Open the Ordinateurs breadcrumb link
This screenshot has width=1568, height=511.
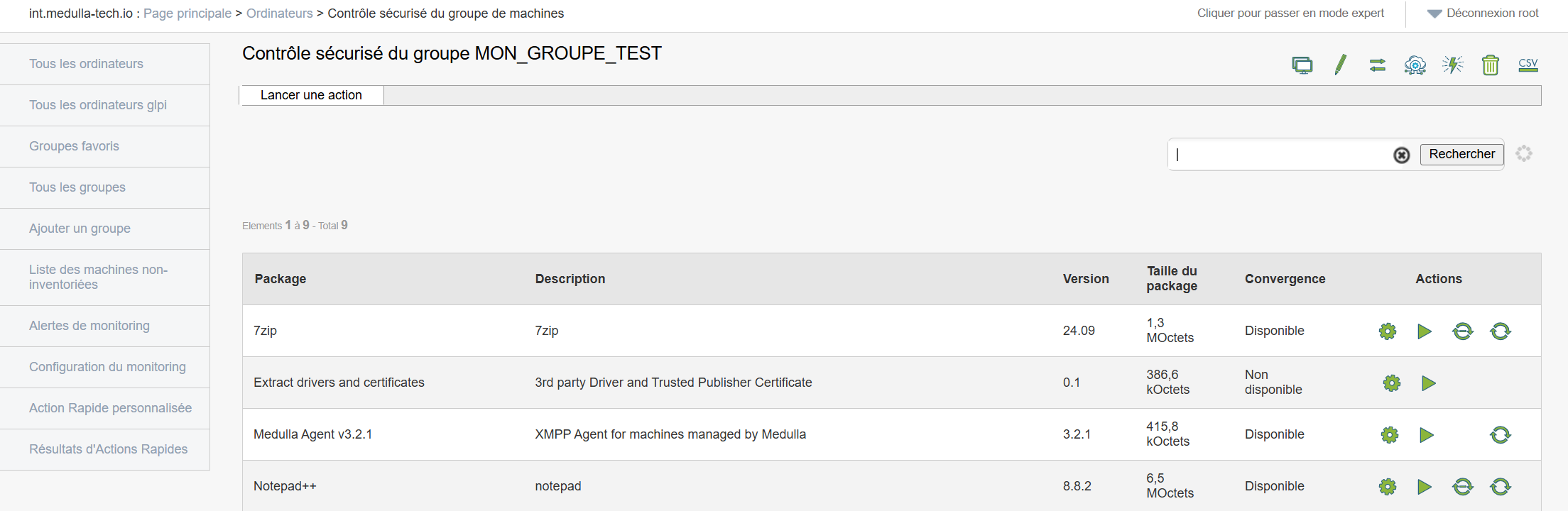279,13
